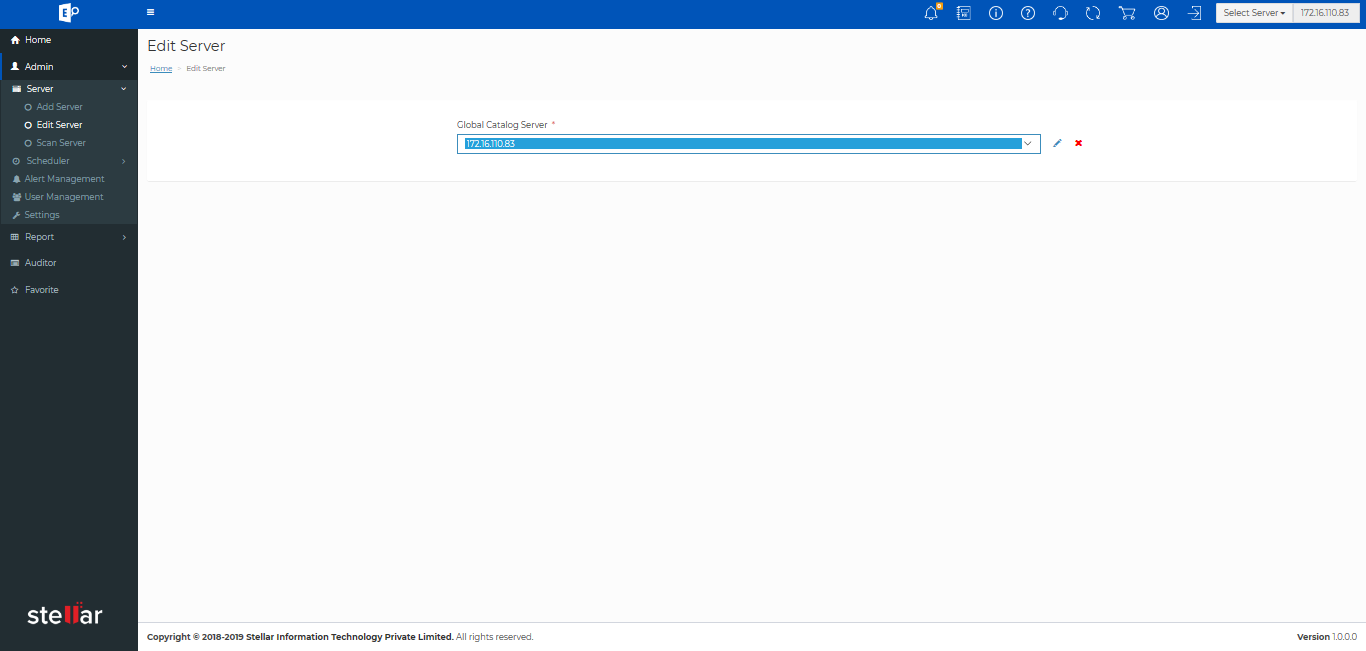
Task: Go to Alert Management
Action: pos(64,179)
